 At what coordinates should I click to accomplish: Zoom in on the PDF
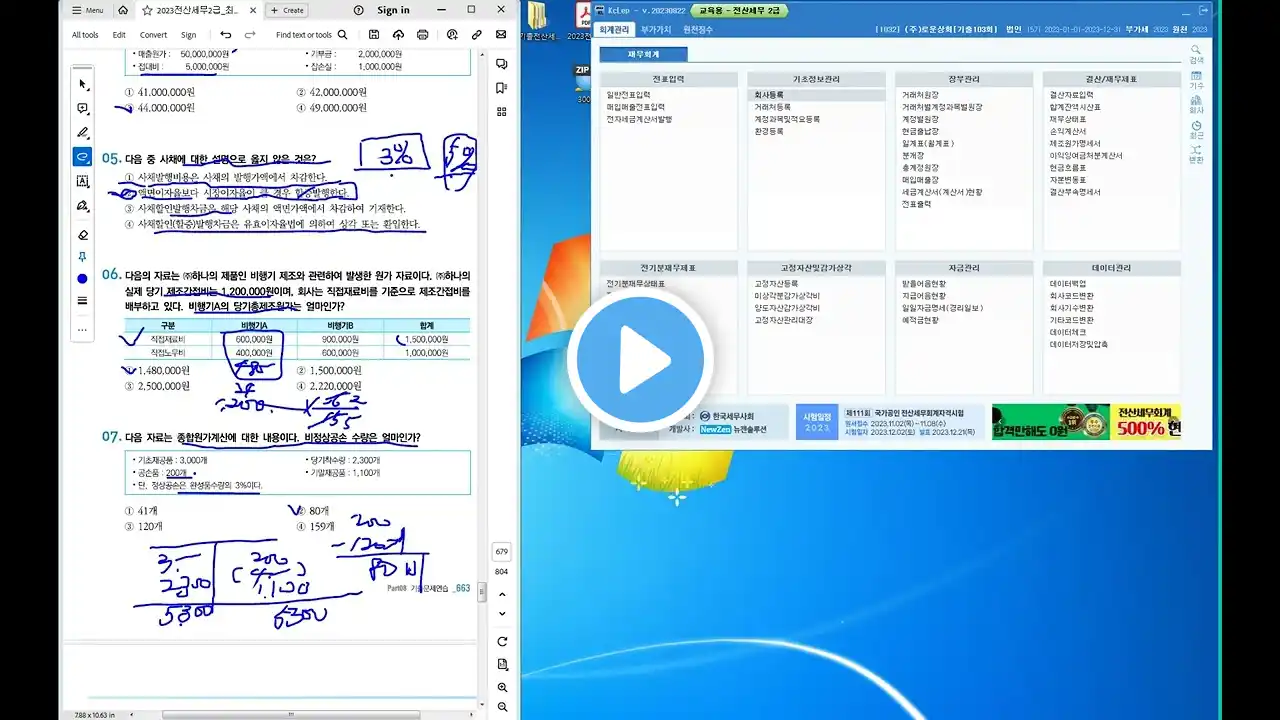coord(502,688)
